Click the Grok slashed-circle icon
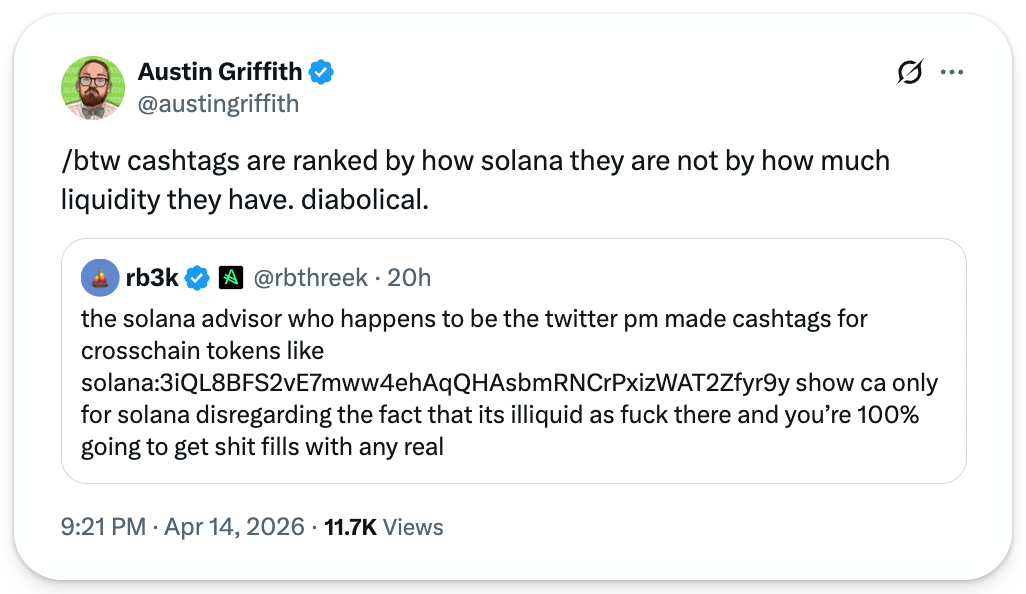 point(910,72)
